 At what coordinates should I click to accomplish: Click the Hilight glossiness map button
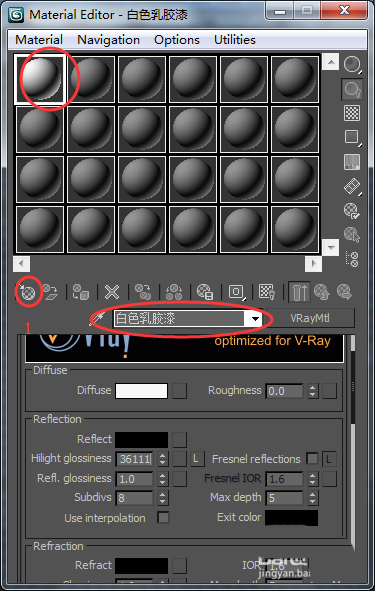179,459
